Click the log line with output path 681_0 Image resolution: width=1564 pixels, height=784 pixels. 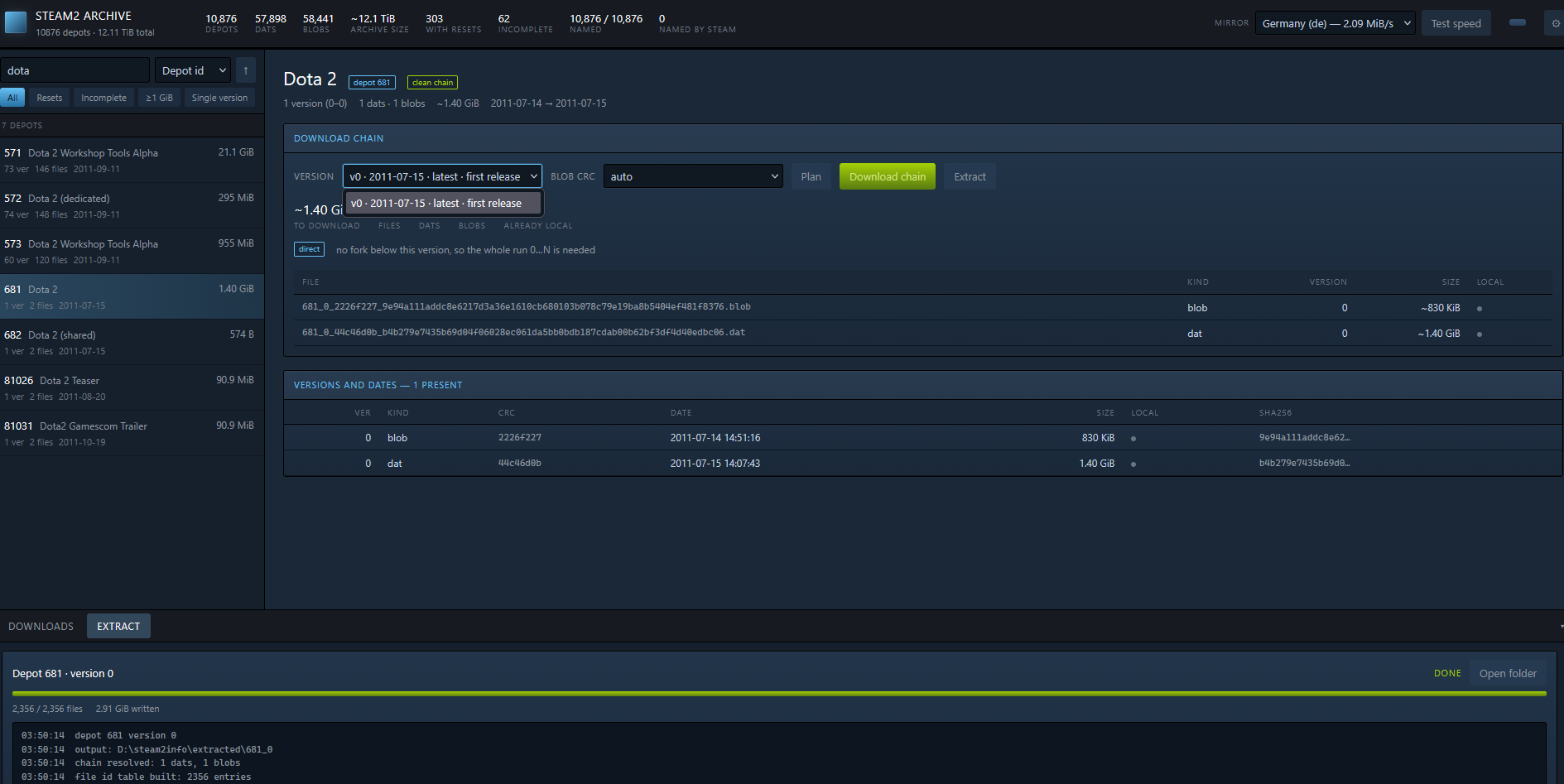pyautogui.click(x=147, y=749)
